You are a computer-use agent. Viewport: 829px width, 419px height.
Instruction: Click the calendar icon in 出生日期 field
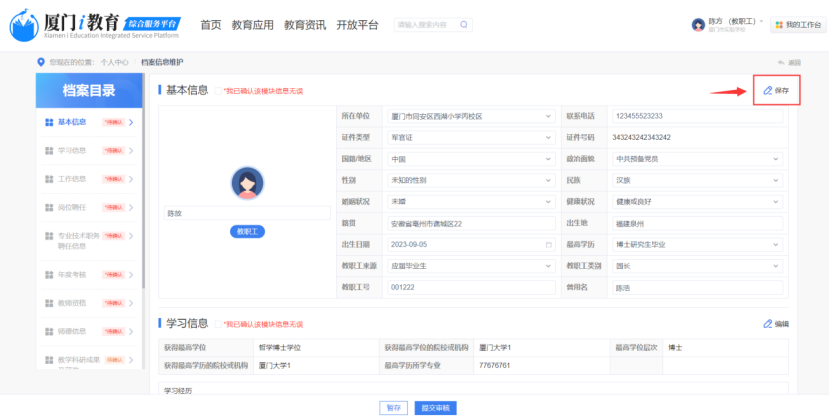click(548, 245)
